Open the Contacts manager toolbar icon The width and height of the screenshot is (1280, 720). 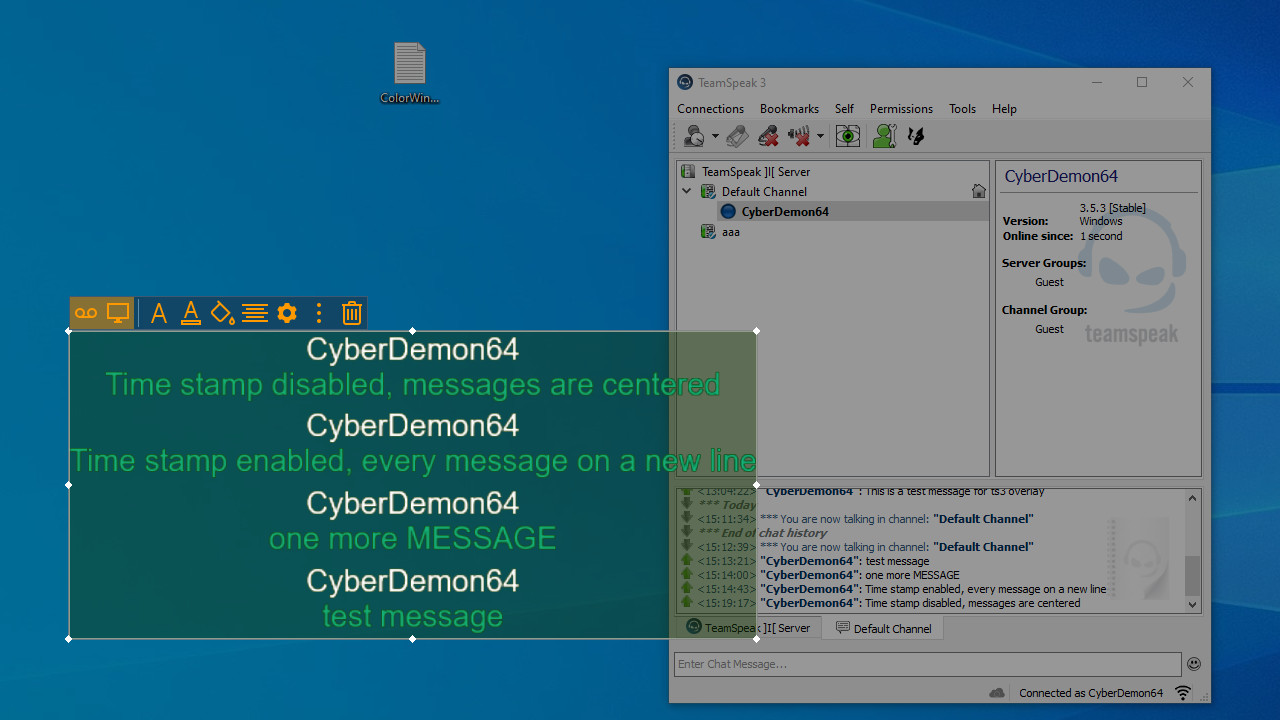pyautogui.click(x=884, y=136)
